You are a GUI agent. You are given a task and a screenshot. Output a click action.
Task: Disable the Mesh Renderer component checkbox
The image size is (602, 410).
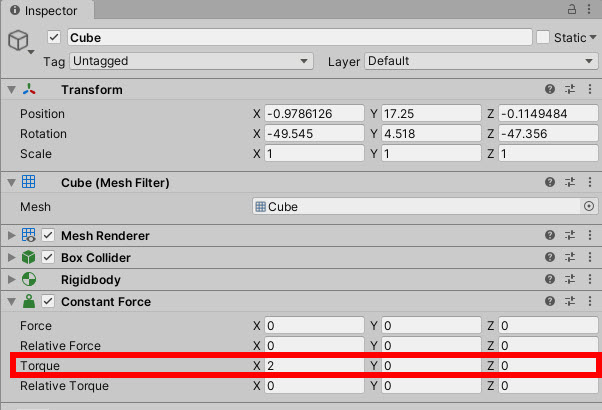pos(48,235)
